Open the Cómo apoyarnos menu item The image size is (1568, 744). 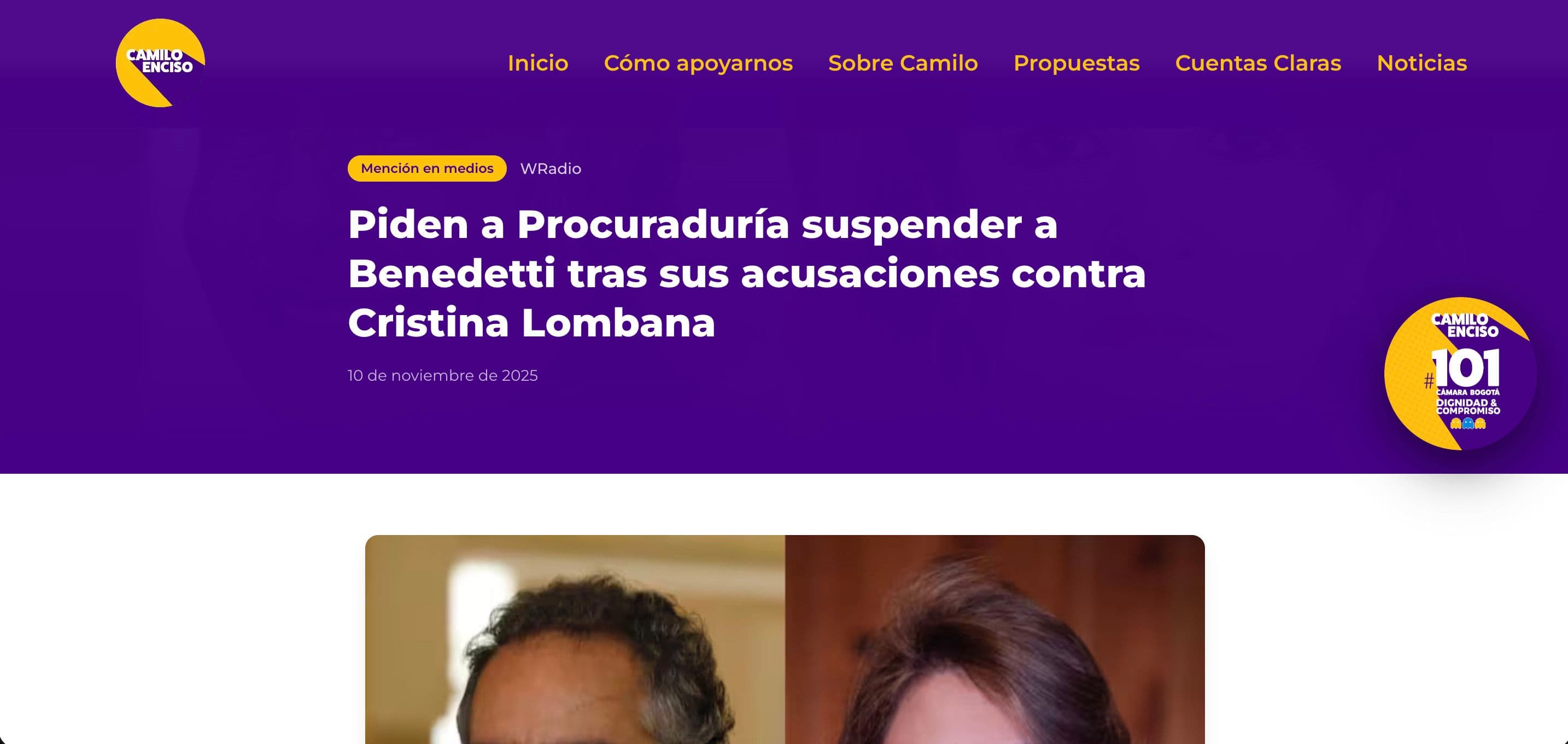(x=698, y=63)
